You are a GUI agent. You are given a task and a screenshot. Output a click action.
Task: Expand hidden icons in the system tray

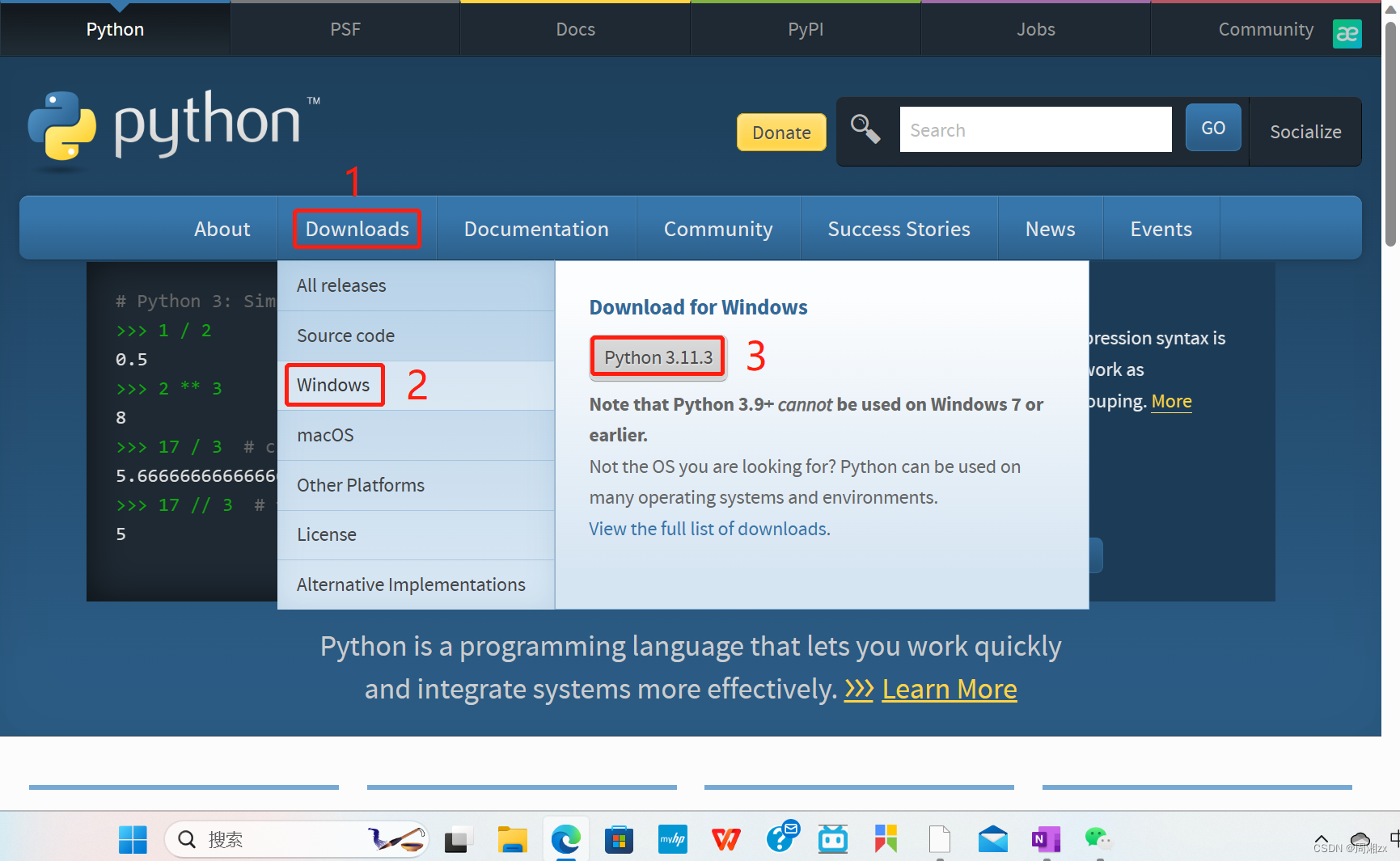pos(1321,839)
